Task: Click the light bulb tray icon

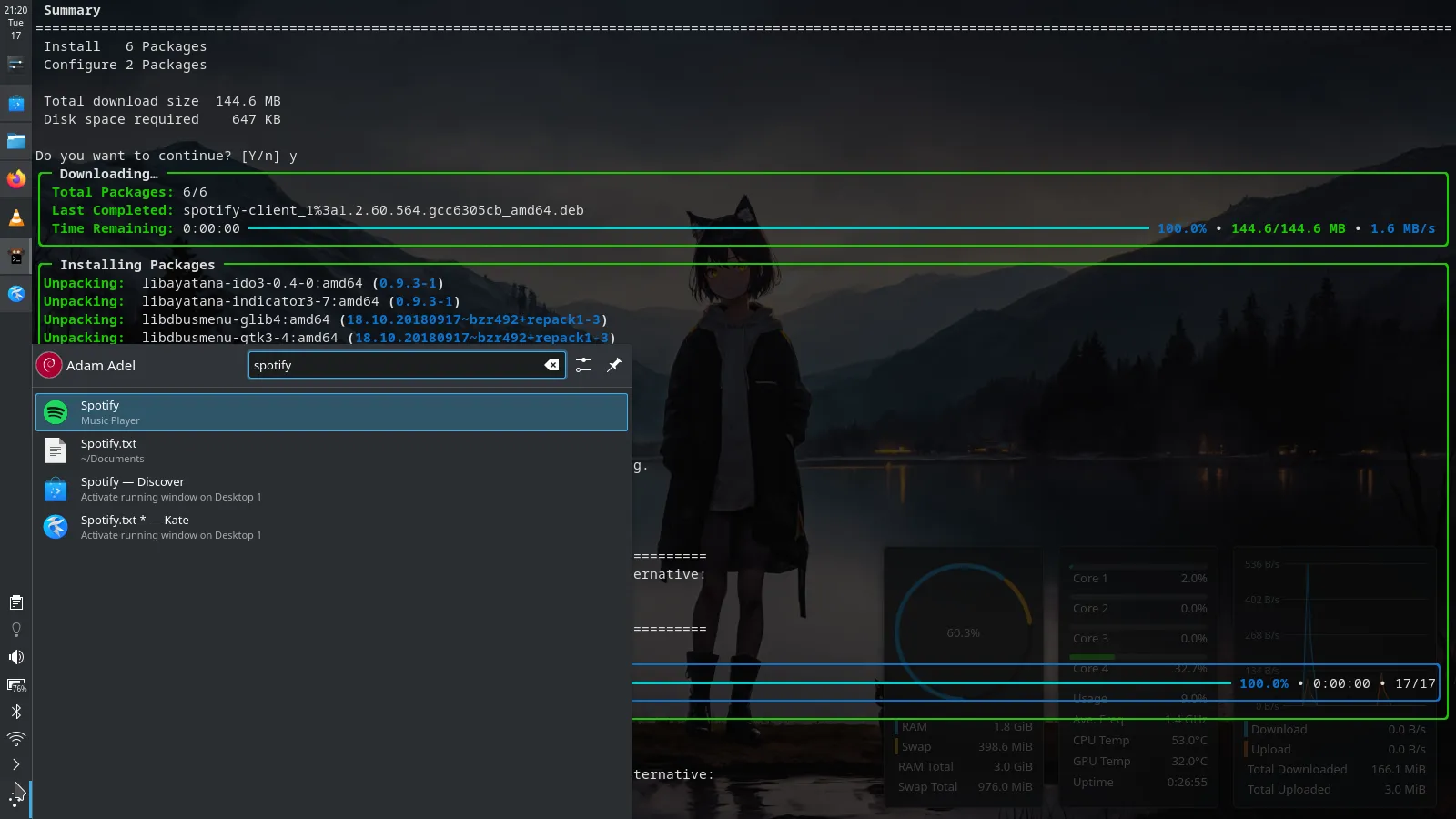Action: click(x=15, y=630)
